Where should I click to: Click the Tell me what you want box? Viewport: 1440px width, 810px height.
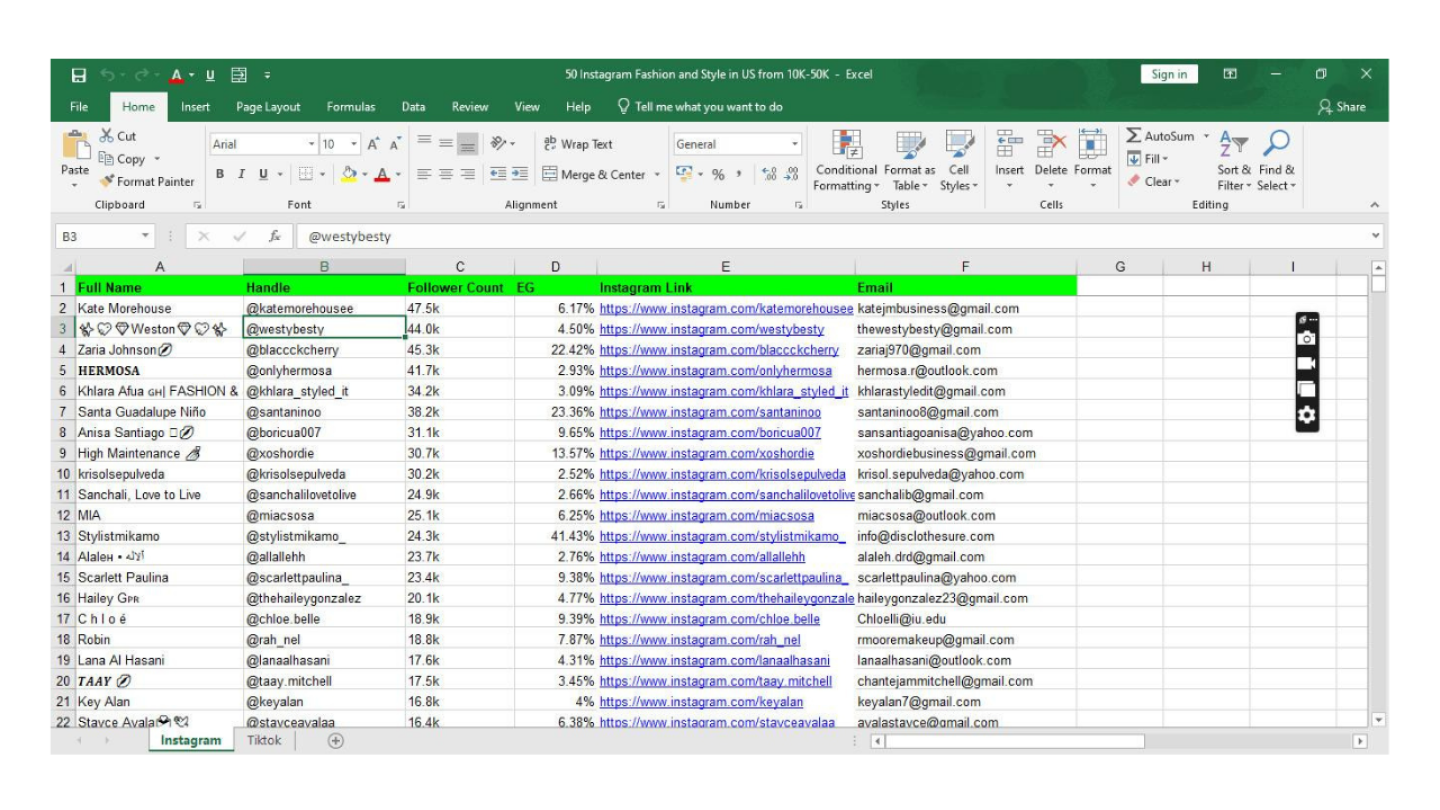pyautogui.click(x=700, y=107)
